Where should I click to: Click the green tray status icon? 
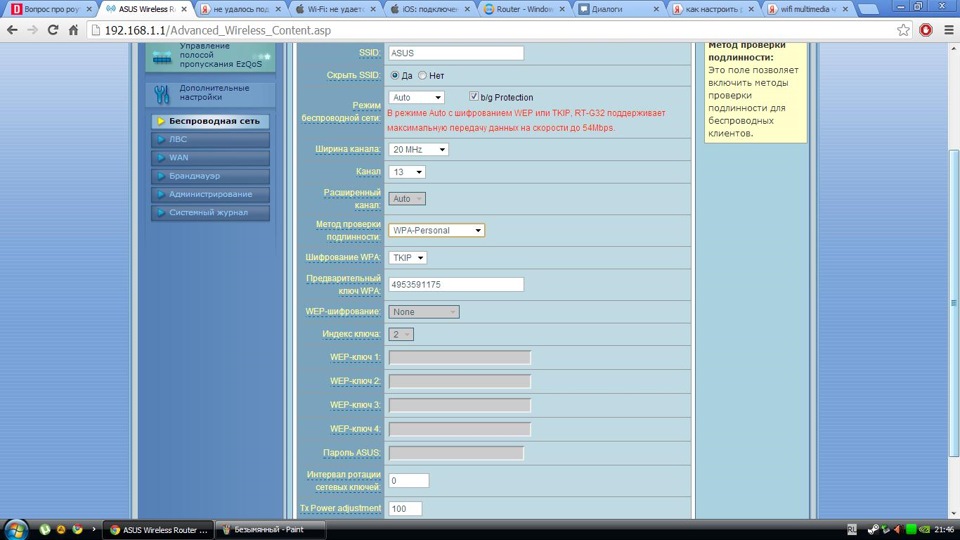click(911, 530)
